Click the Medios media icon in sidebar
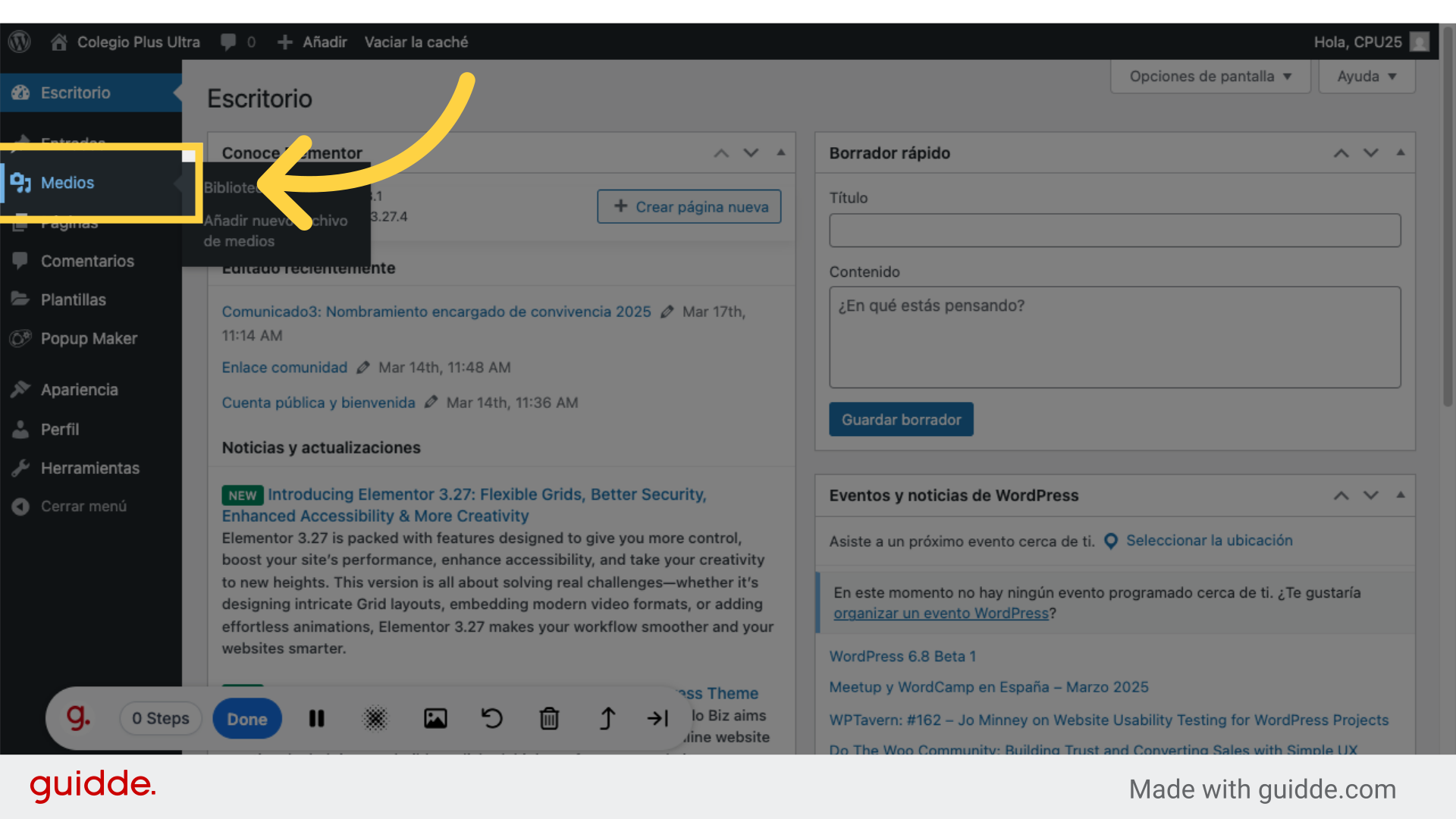 pyautogui.click(x=20, y=183)
